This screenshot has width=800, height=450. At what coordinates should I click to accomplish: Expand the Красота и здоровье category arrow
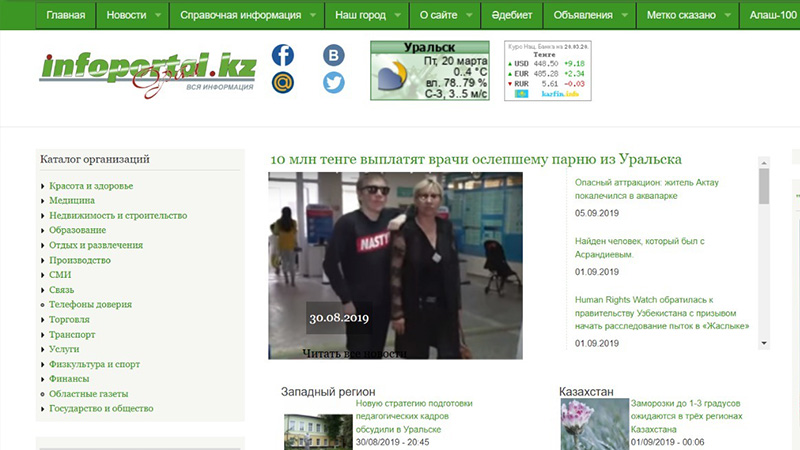point(43,186)
